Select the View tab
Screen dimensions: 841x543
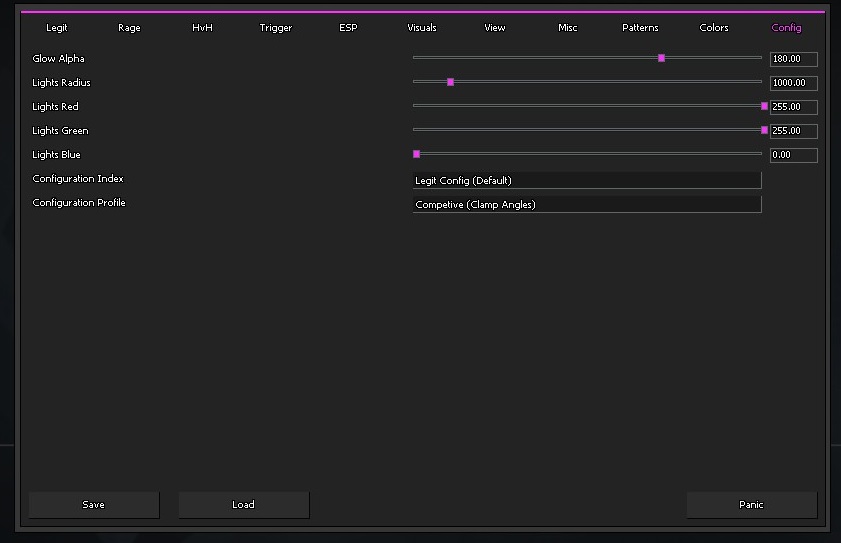click(495, 28)
